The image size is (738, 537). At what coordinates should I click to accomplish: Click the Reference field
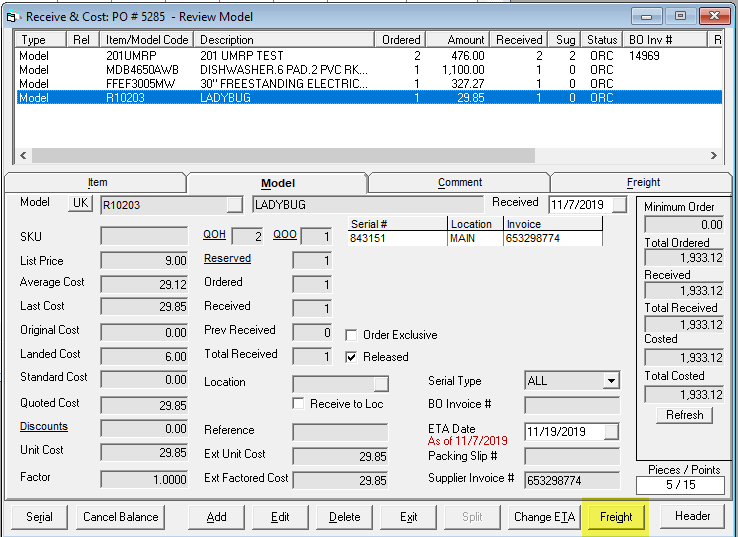pos(340,432)
